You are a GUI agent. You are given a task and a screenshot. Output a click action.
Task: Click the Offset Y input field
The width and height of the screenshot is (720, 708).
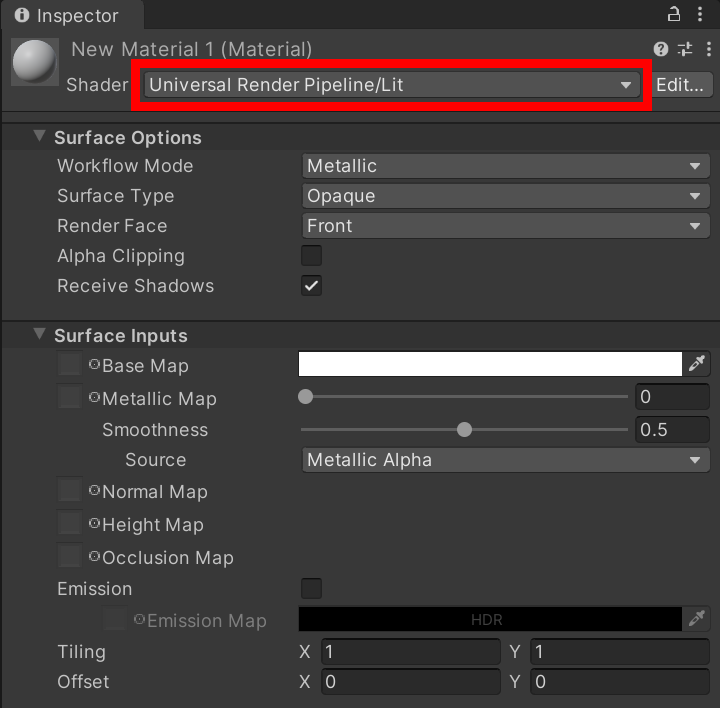[620, 681]
